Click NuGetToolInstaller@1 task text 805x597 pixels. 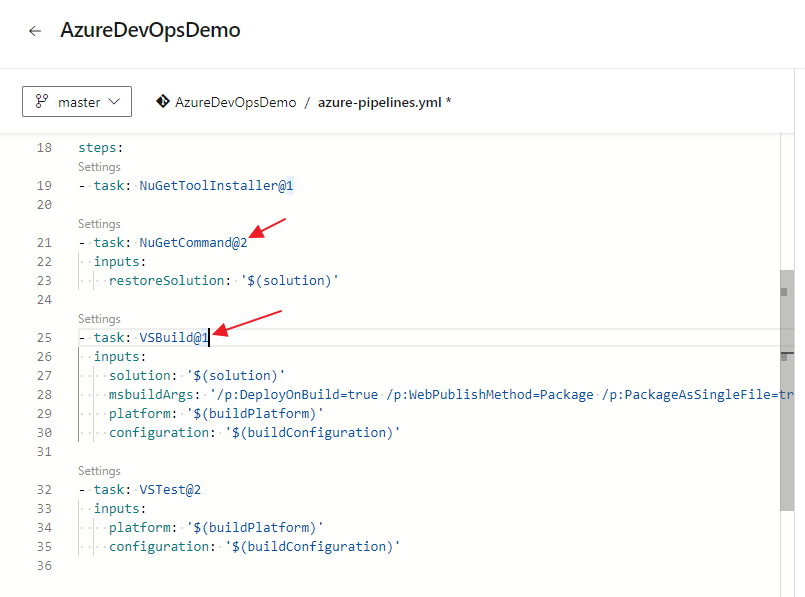point(216,185)
